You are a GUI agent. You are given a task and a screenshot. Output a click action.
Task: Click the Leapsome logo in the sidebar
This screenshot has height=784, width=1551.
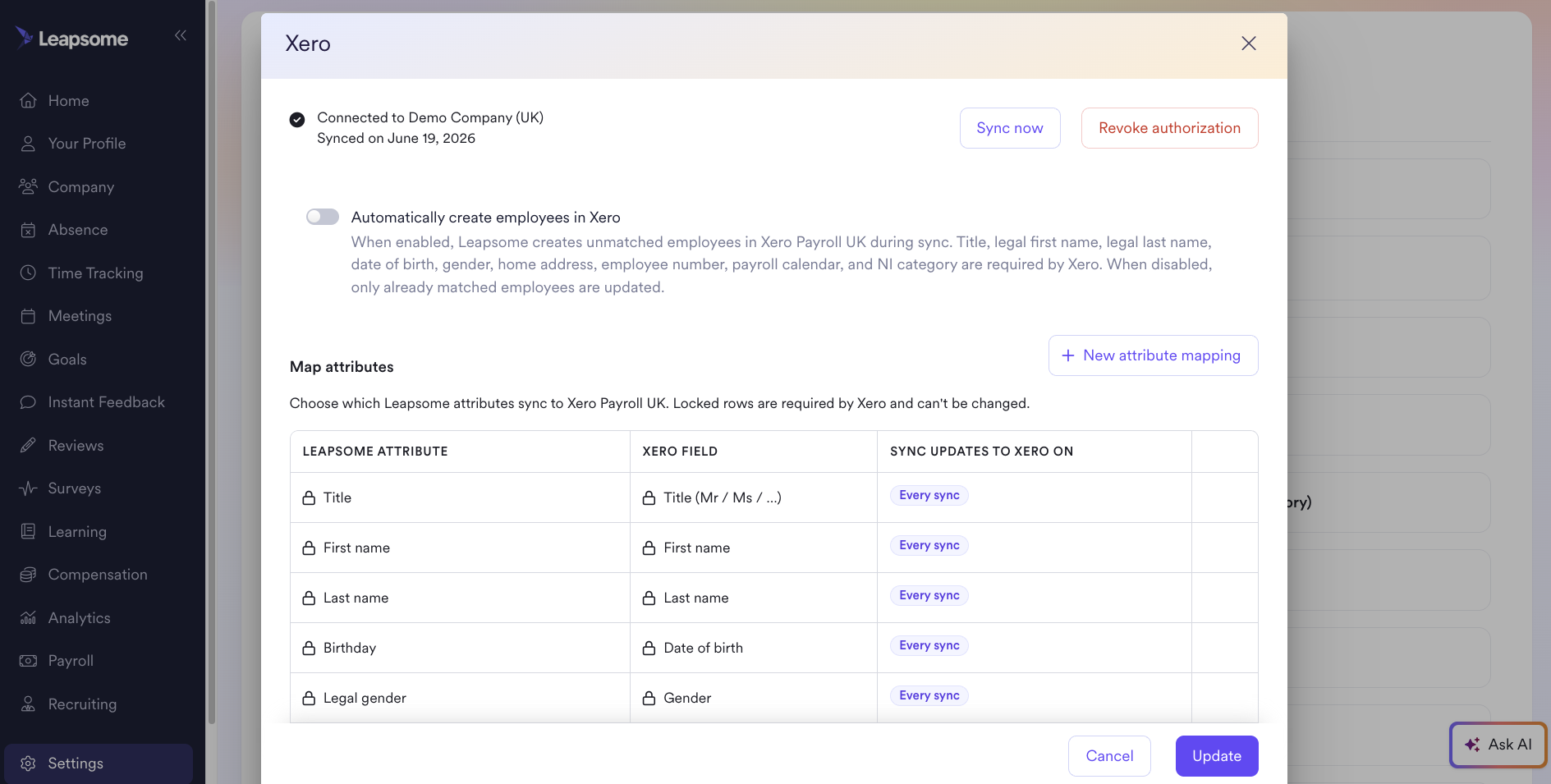71,39
